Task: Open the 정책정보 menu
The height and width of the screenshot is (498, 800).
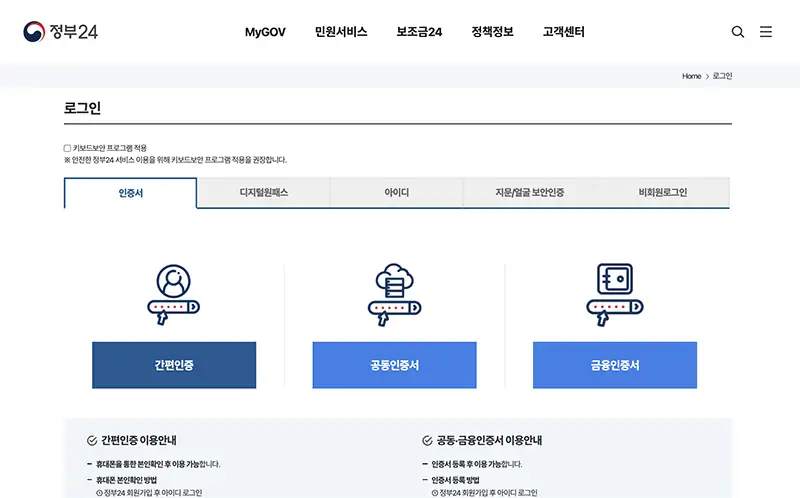Action: pos(492,32)
